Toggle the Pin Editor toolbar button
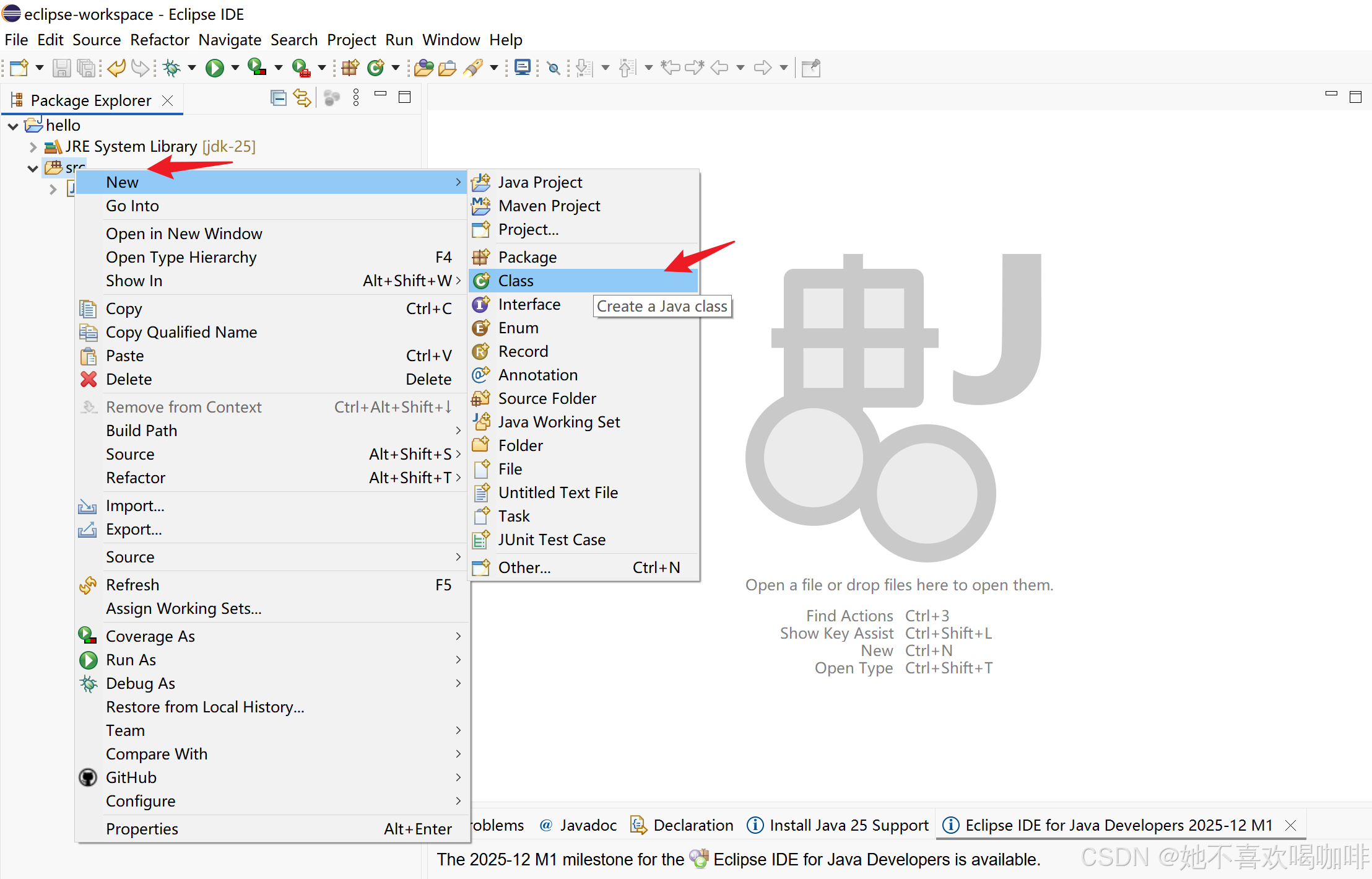 coord(811,68)
